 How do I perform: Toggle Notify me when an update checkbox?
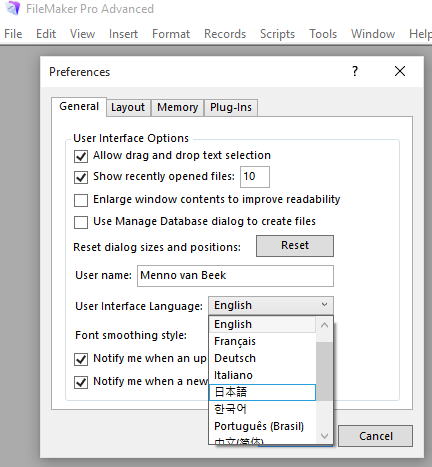[81, 359]
